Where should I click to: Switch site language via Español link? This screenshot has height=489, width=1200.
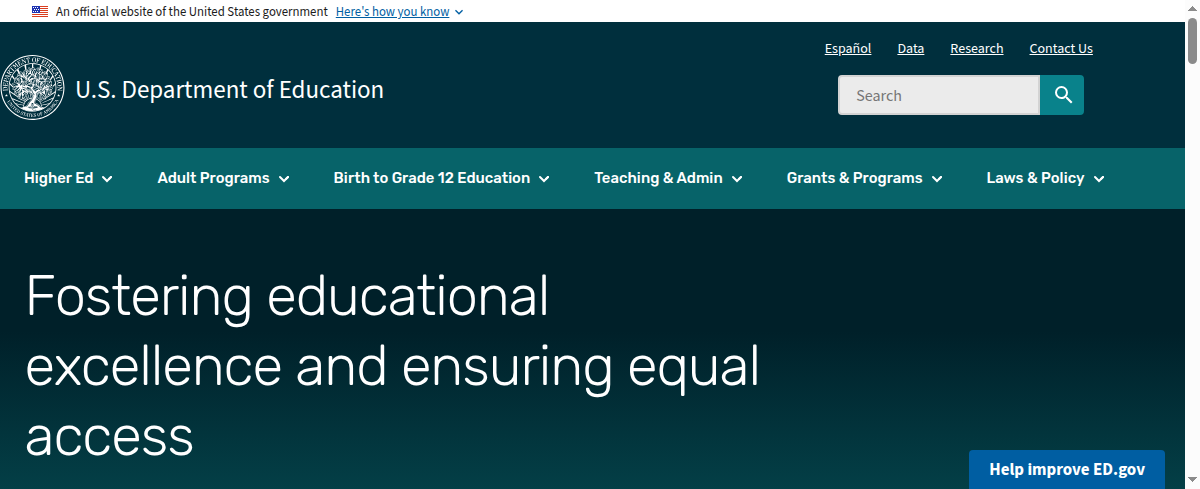847,48
